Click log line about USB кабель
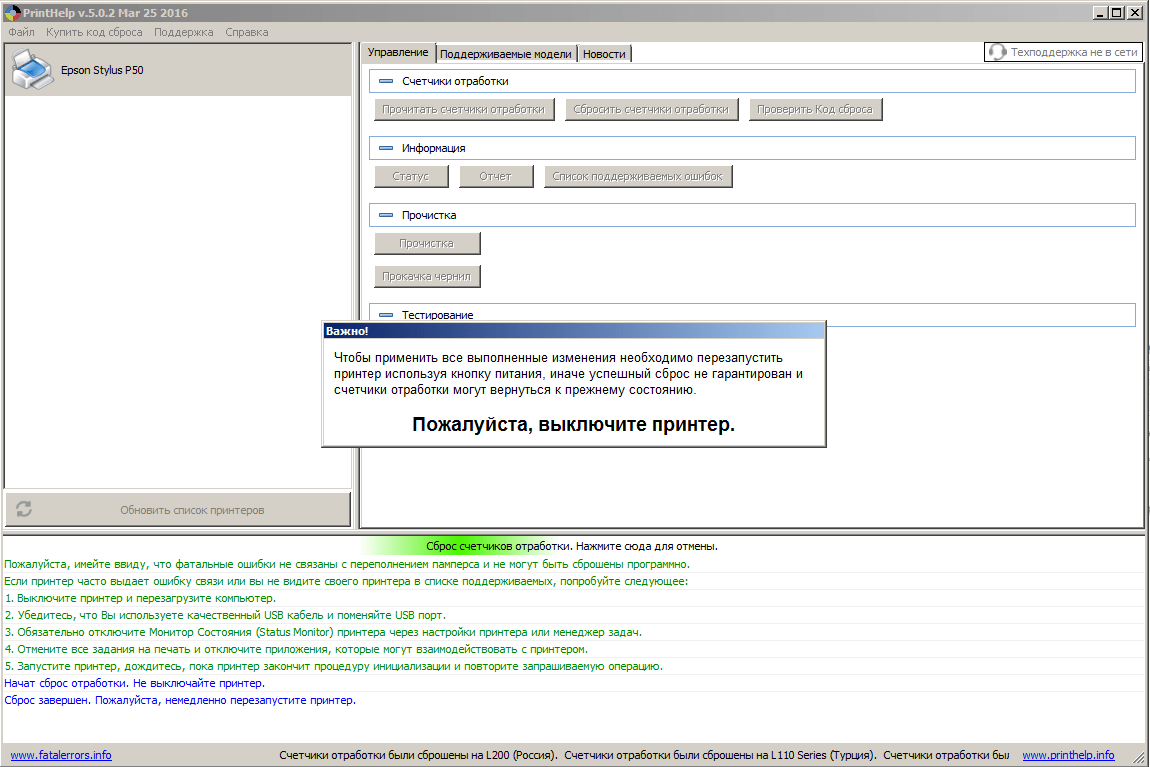Screen dimensions: 1150x767 coord(225,615)
